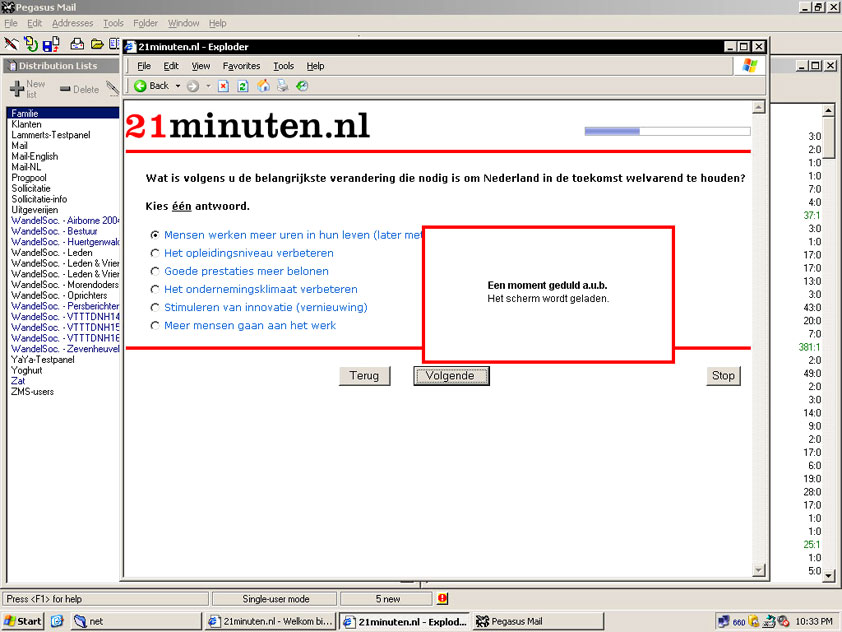Click Pegasus Mail open folders icon
Image resolution: width=842 pixels, height=632 pixels.
coord(97,44)
